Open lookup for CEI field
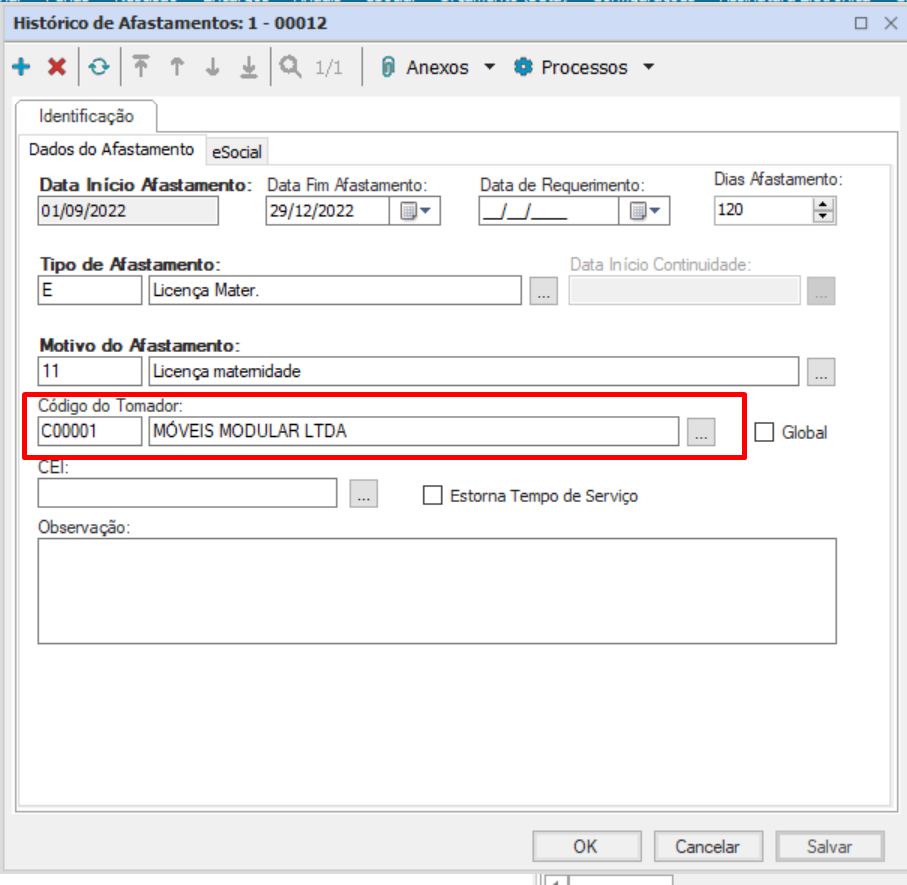Screen dimensions: 907x885 pos(363,493)
